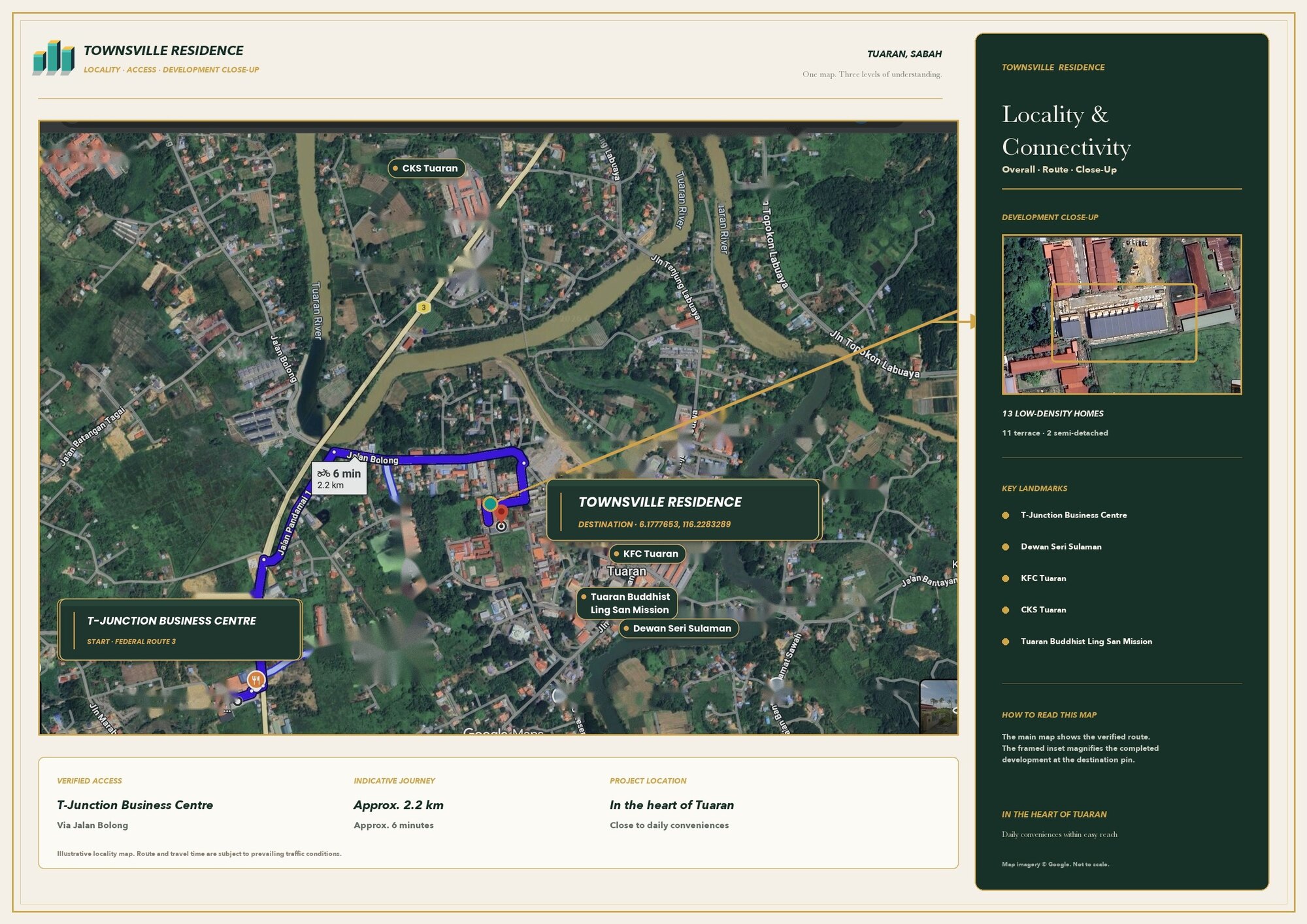Click the "HOW TO READ THIS MAP" heading
1307x924 pixels.
[1049, 715]
